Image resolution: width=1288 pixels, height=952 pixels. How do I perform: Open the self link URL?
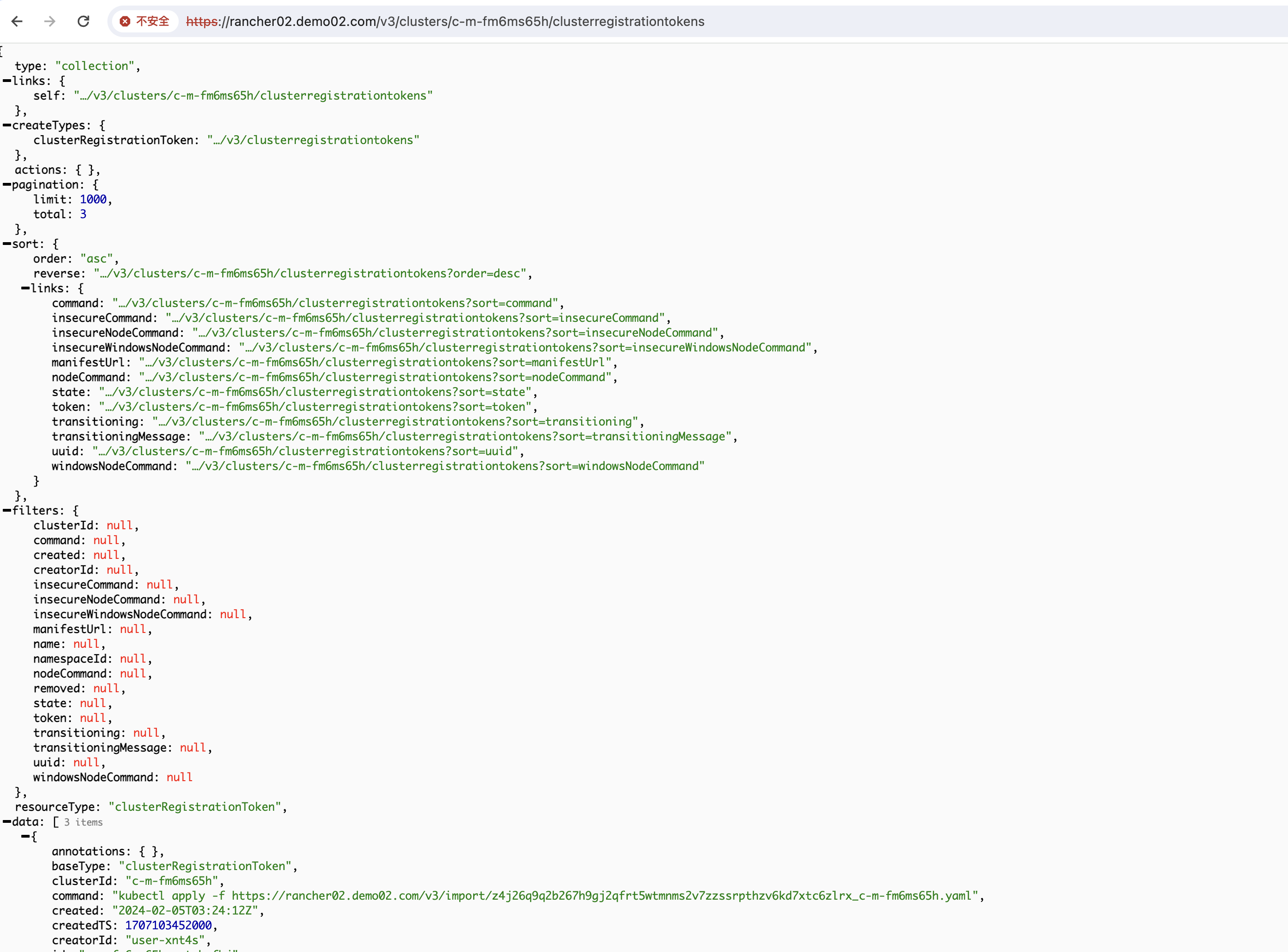(253, 96)
